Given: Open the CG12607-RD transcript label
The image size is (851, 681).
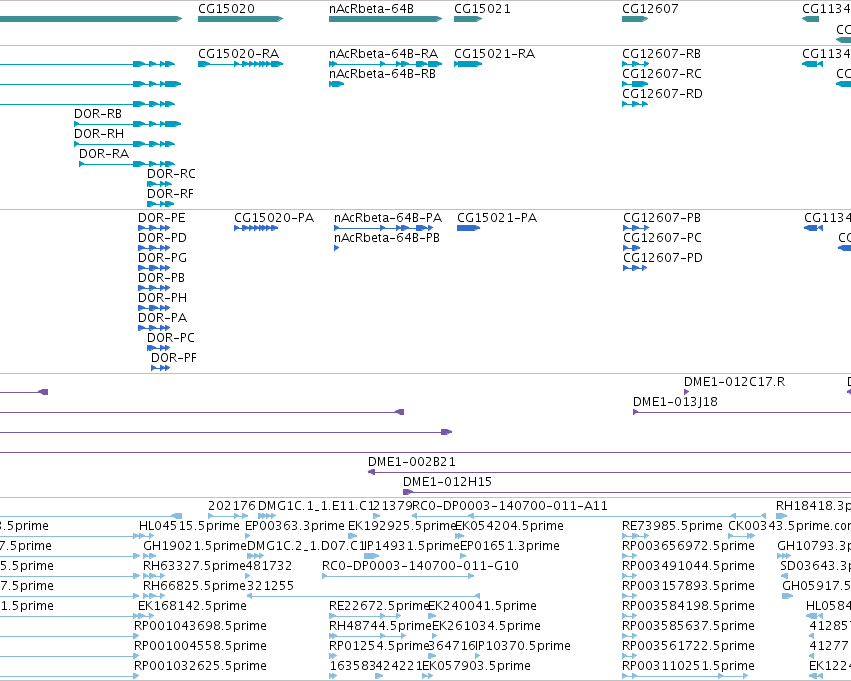Looking at the screenshot, I should [662, 94].
